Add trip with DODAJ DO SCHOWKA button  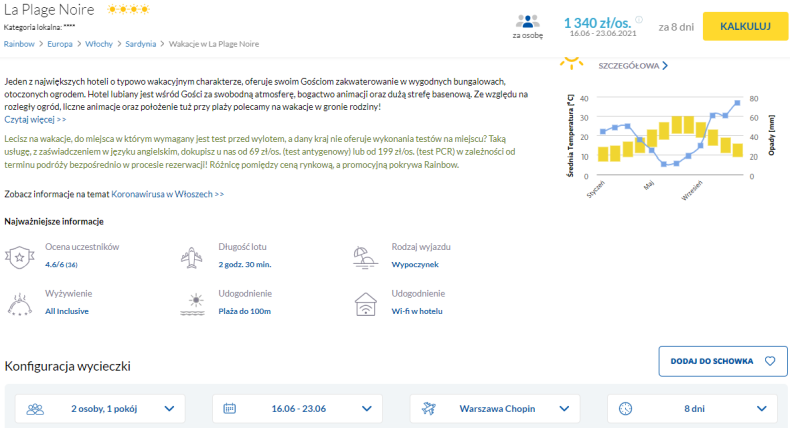(722, 361)
